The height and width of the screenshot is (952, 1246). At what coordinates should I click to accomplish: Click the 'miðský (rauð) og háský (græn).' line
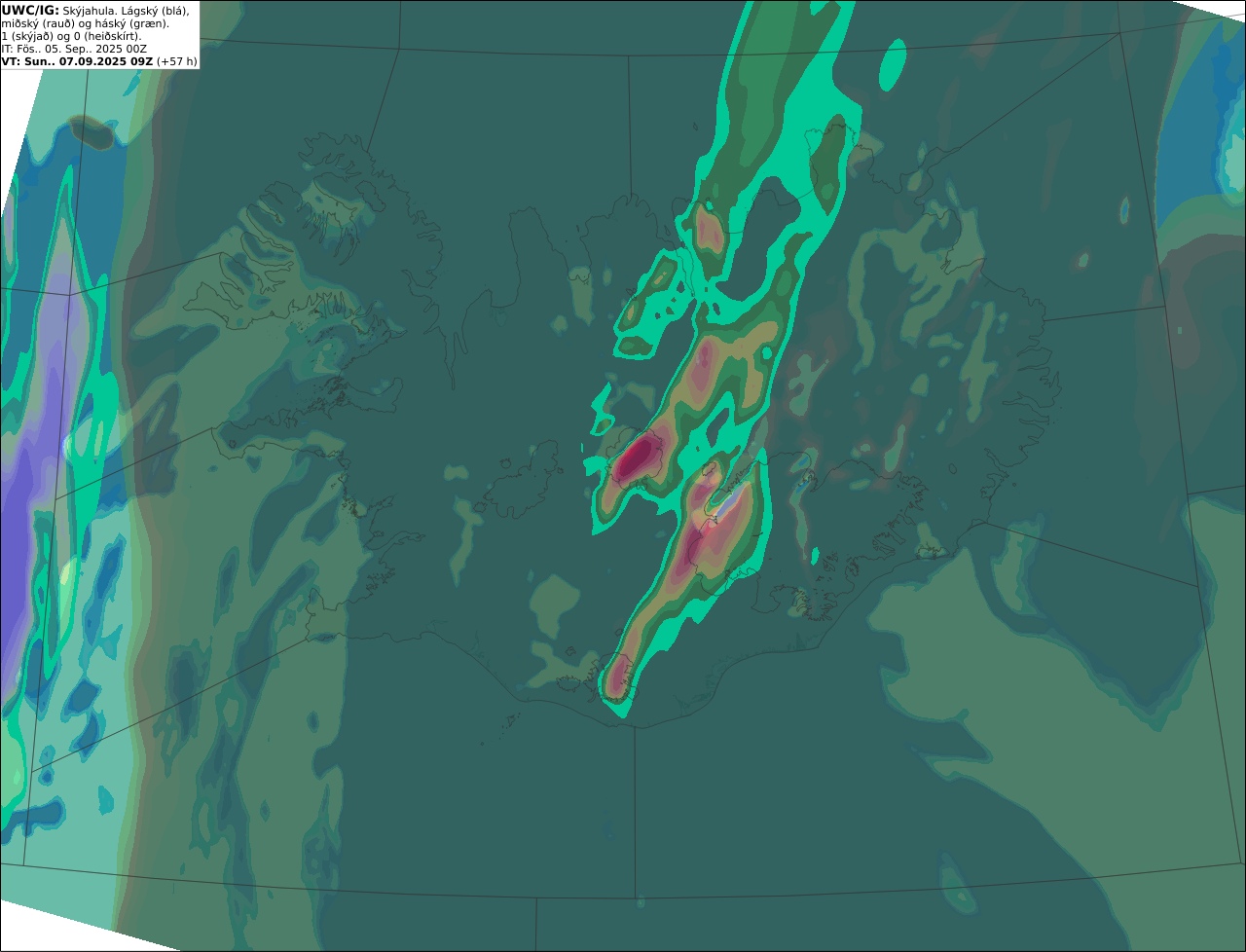(85, 23)
